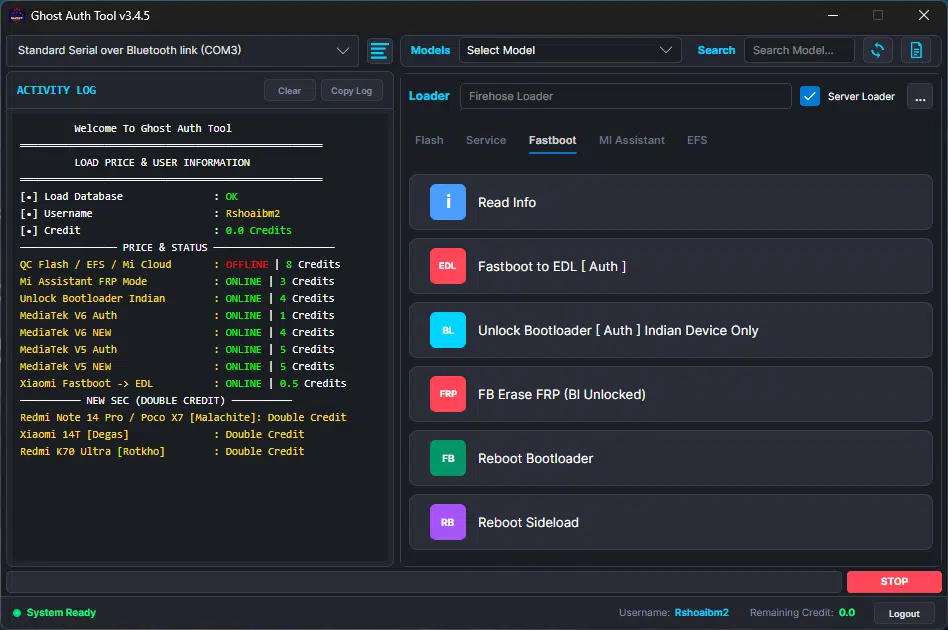Click the OFFLINE status in the log

point(247,264)
